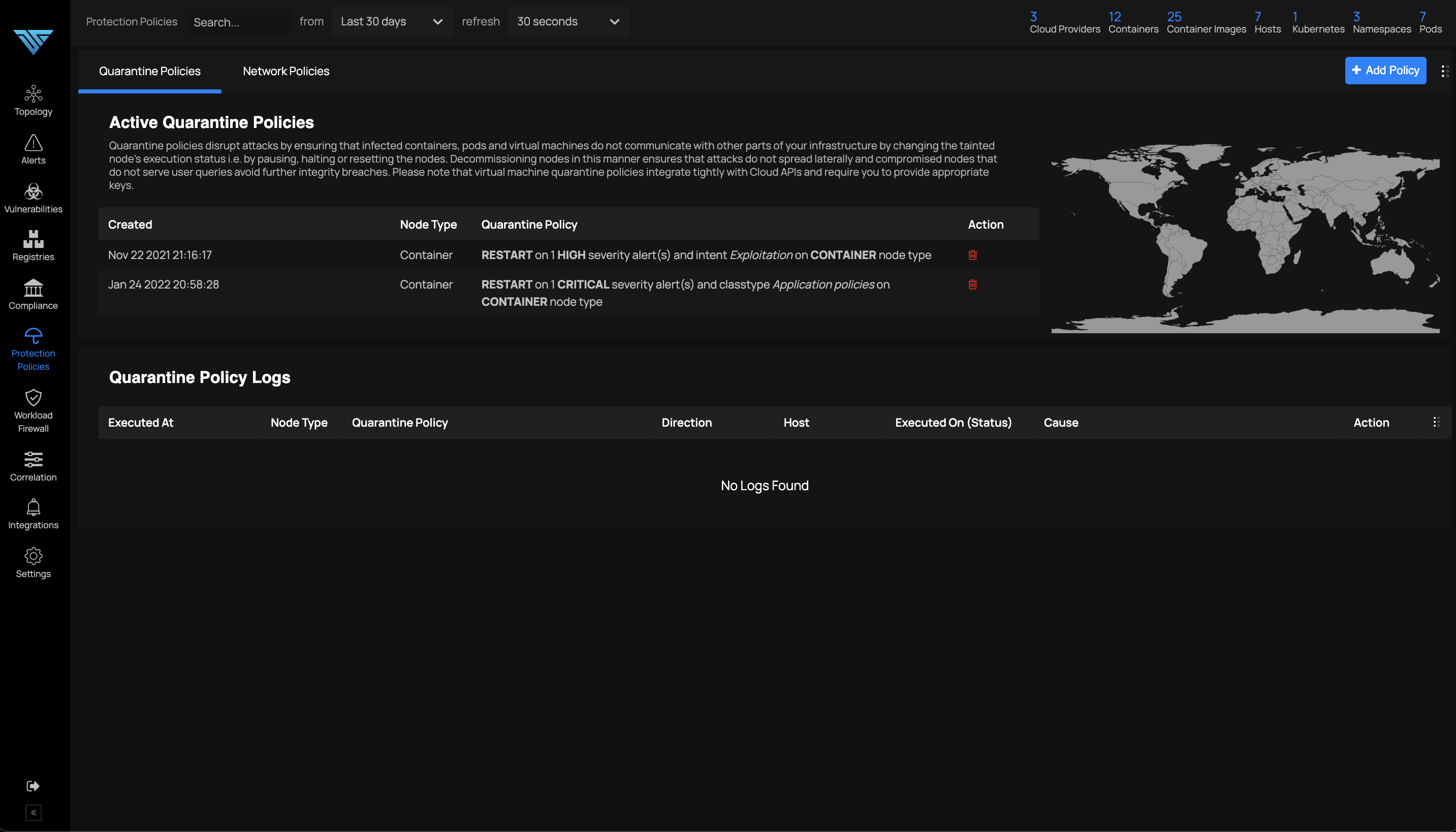Click the logout icon at sidebar bottom
1456x832 pixels.
point(33,786)
